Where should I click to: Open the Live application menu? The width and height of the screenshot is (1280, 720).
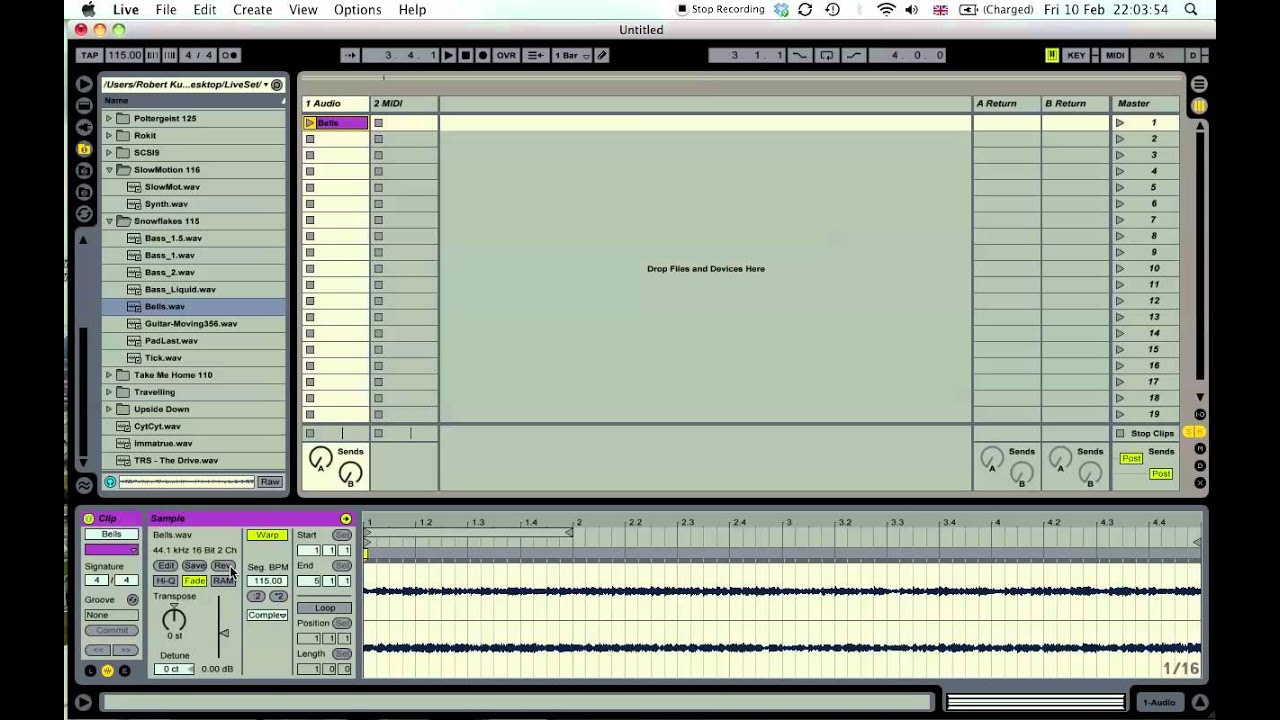coord(126,9)
